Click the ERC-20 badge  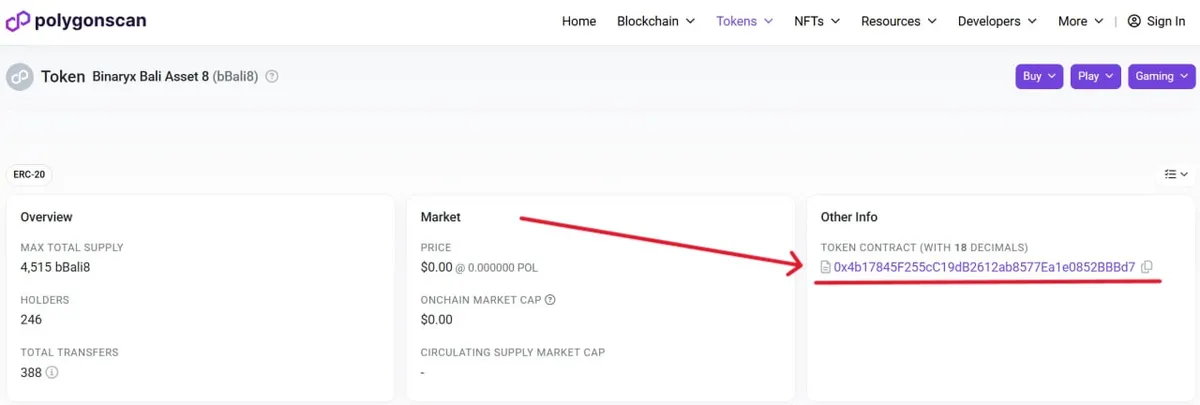coord(29,174)
